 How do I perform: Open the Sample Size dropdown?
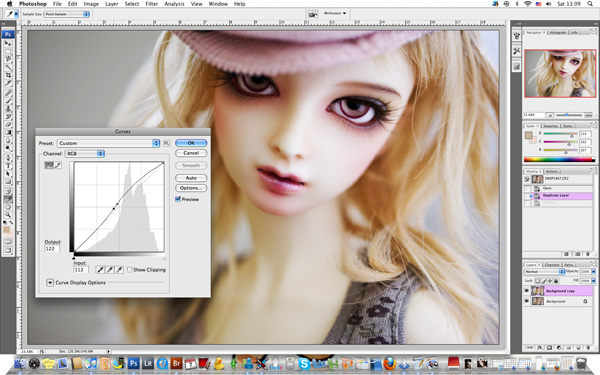(67, 14)
